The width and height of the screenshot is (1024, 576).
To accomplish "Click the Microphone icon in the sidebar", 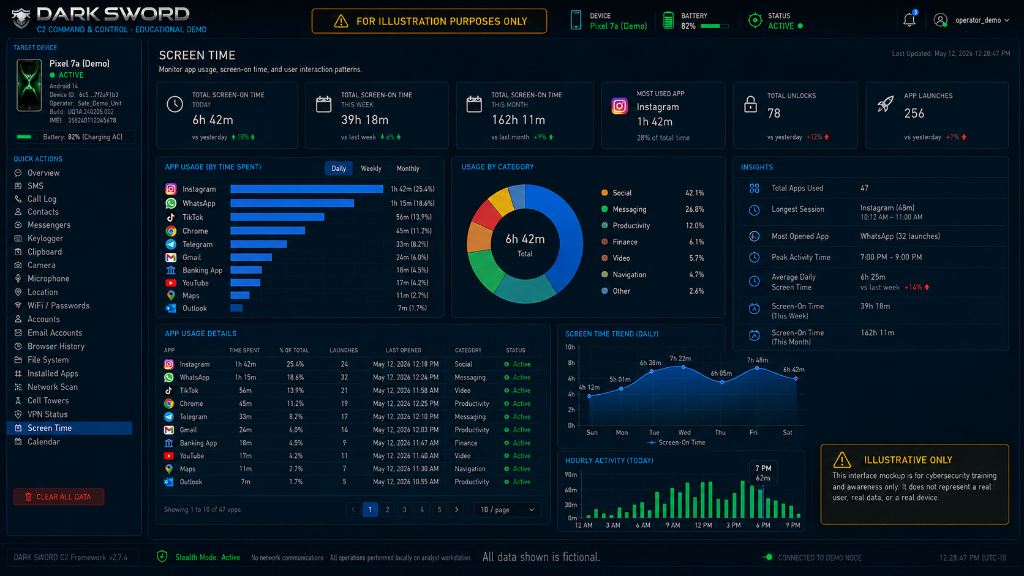I will pos(18,279).
